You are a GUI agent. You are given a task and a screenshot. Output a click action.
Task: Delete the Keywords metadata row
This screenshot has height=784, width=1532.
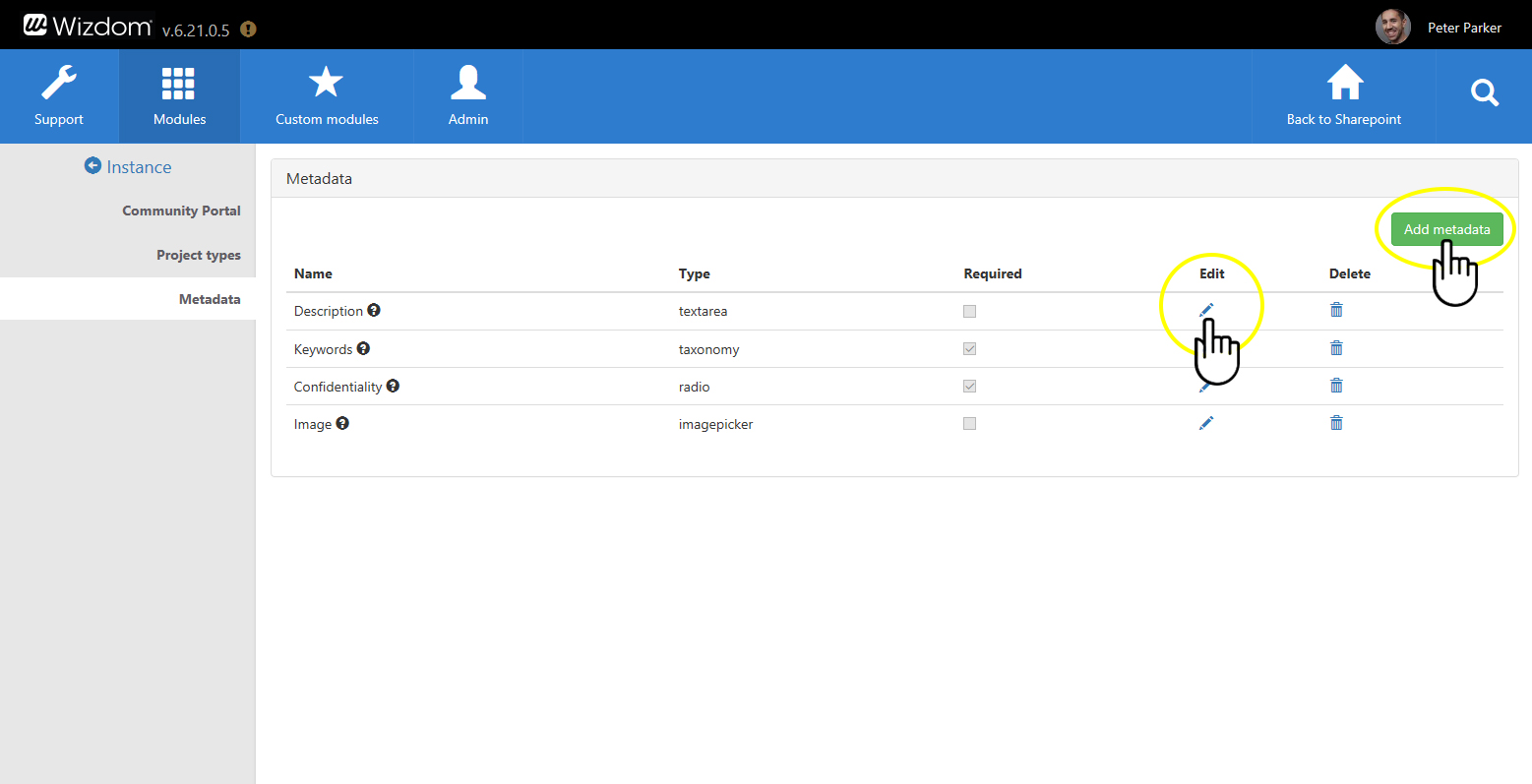(x=1336, y=348)
